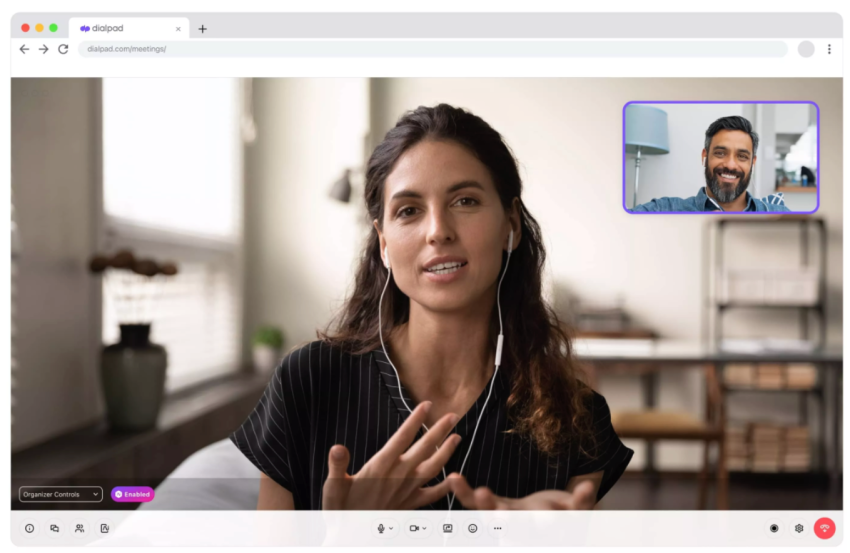This screenshot has height=553, width=850.
Task: Mute the microphone
Action: point(381,528)
